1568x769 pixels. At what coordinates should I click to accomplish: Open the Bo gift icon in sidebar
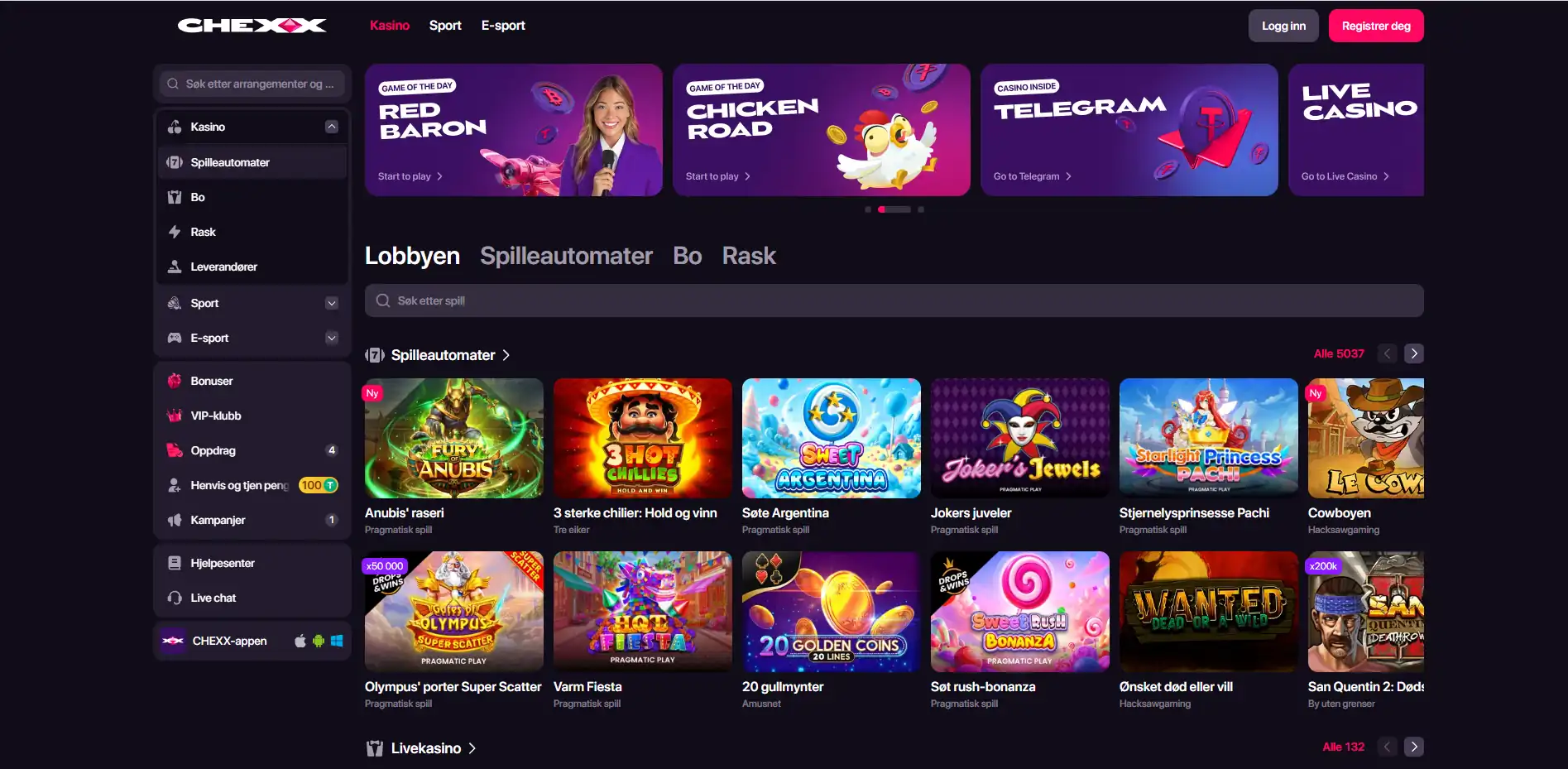[x=175, y=197]
